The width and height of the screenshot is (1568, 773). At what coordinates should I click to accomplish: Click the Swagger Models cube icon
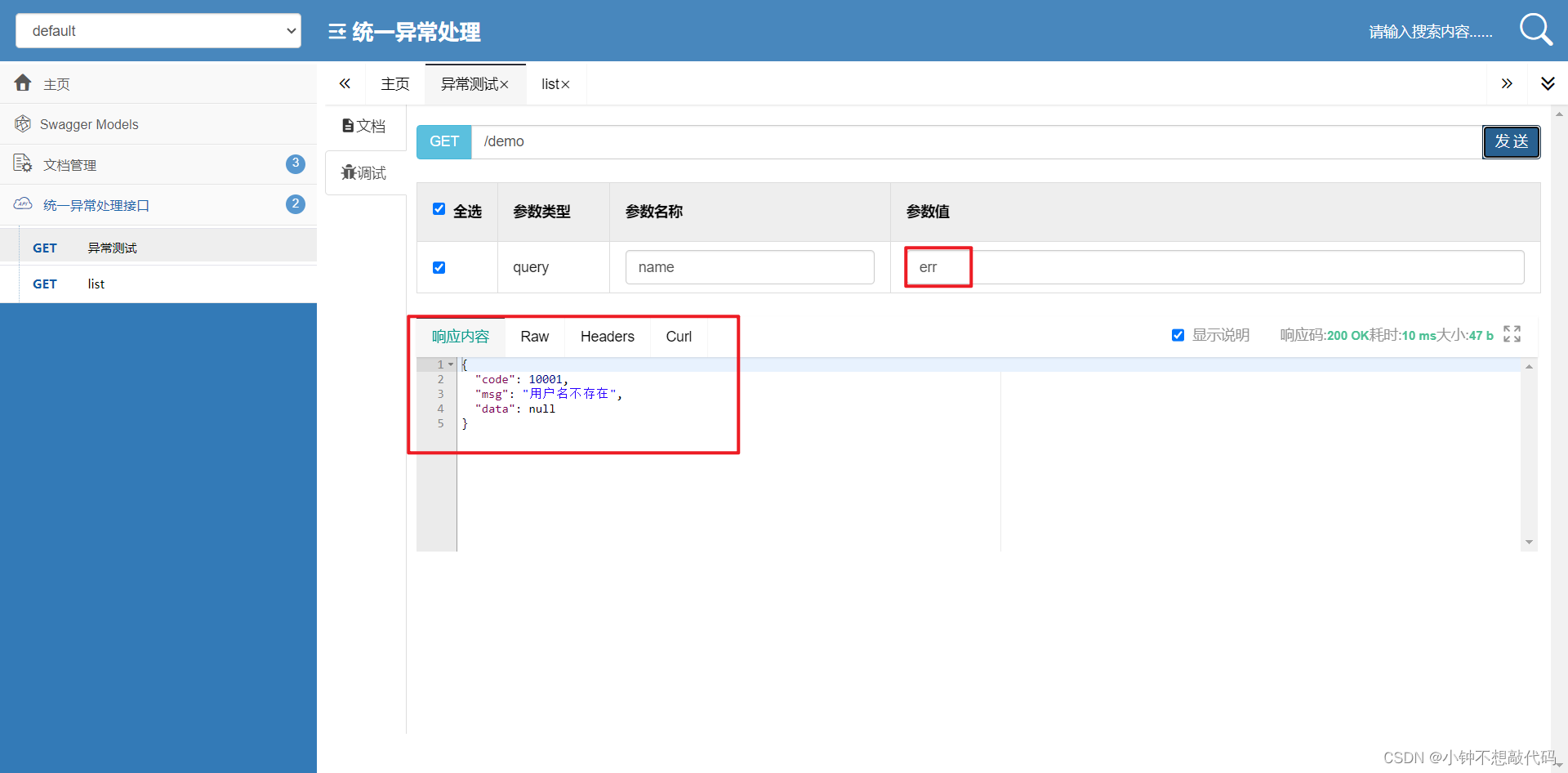click(x=23, y=123)
